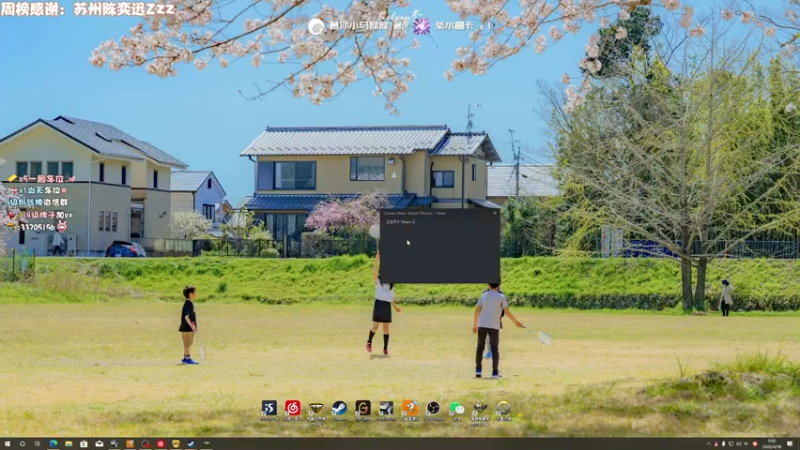The height and width of the screenshot is (450, 800).
Task: Open Microsoft Store from the taskbar
Action: (x=84, y=444)
